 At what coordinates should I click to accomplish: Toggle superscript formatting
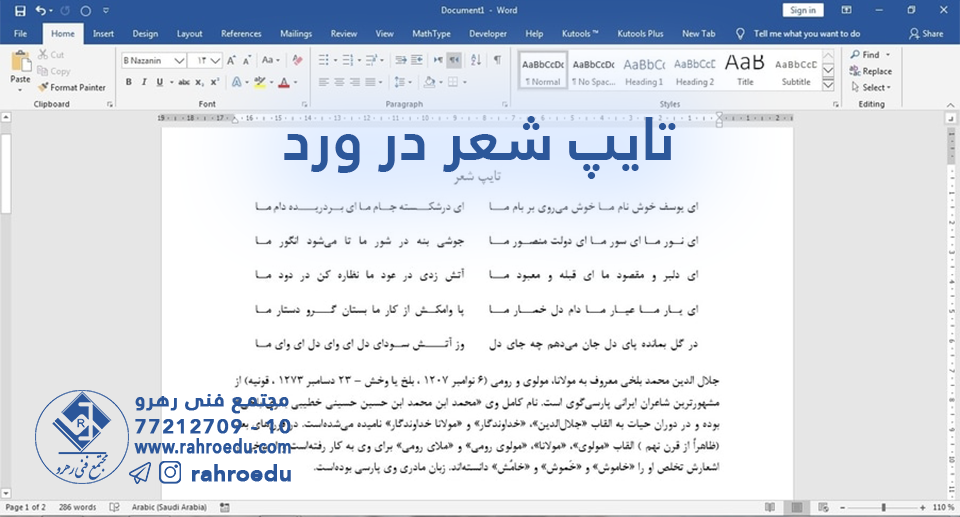[x=215, y=82]
